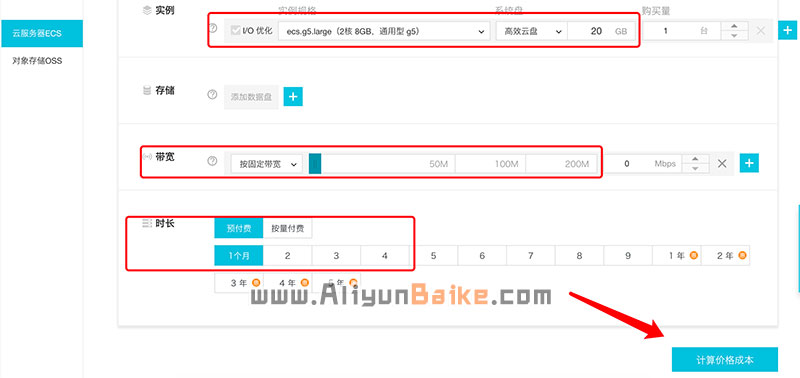Open the 高效云盘 system disk dropdown
The width and height of the screenshot is (800, 378).
tap(532, 31)
